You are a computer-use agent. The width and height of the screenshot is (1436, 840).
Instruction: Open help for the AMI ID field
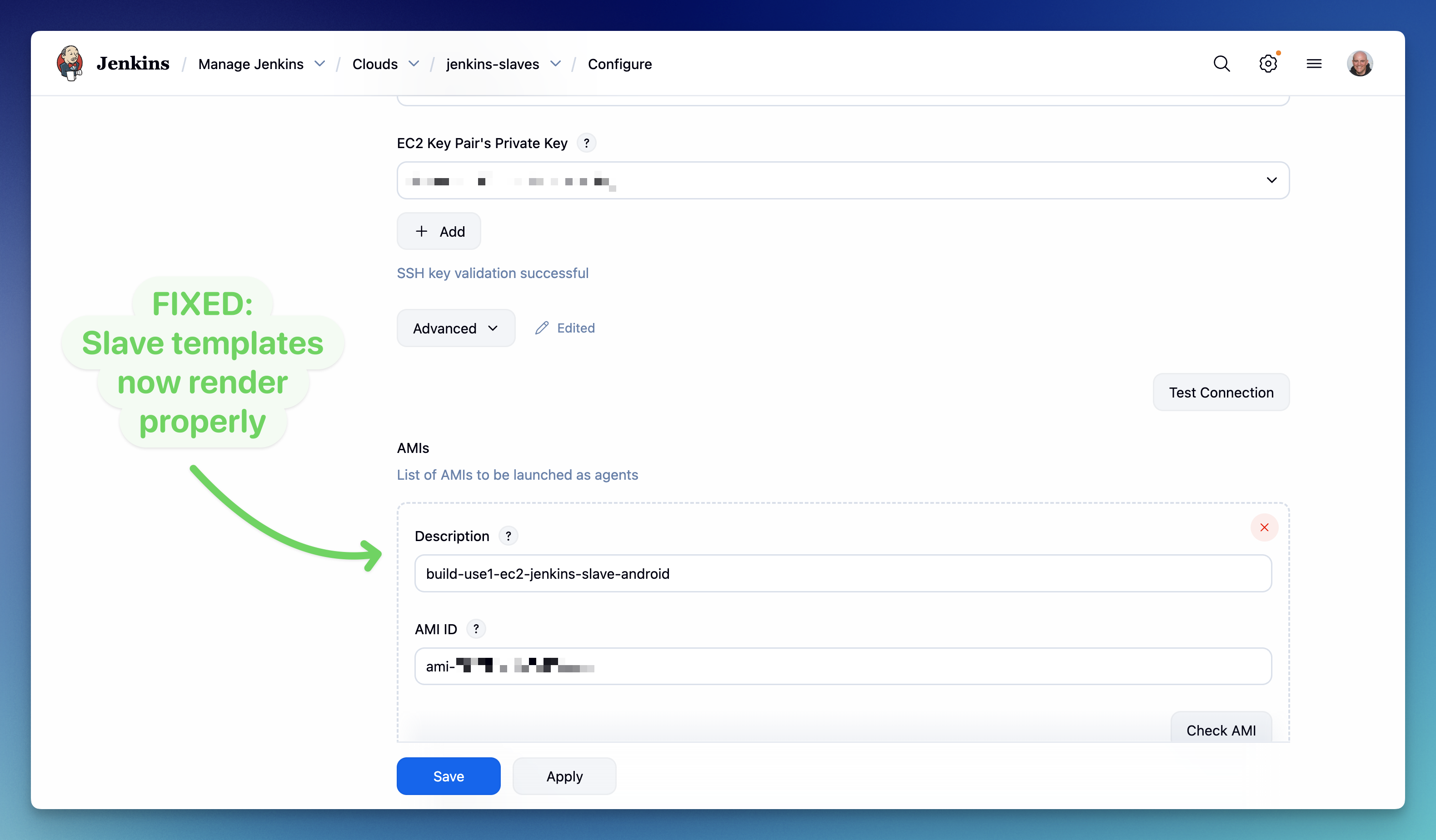pos(476,629)
